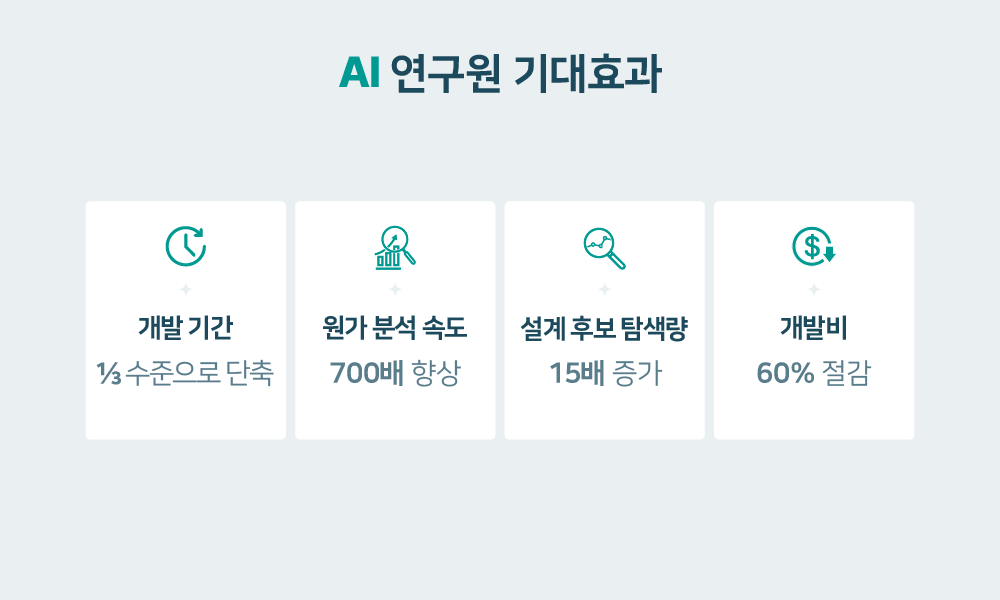Click empty area of 개발비 card bottom
The image size is (1000, 600).
pos(814,414)
